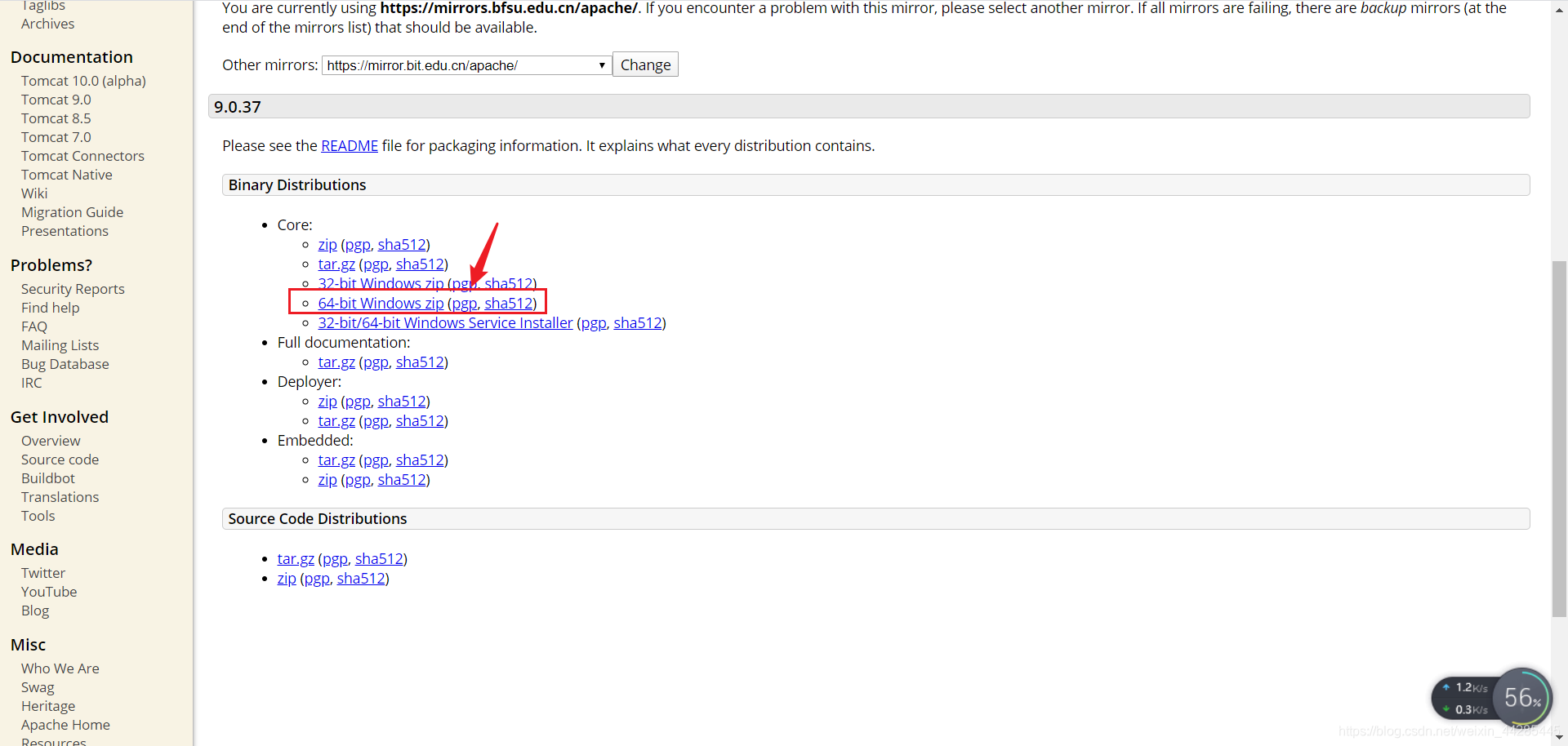
Task: Open the FAQ sidebar link
Action: [x=34, y=326]
